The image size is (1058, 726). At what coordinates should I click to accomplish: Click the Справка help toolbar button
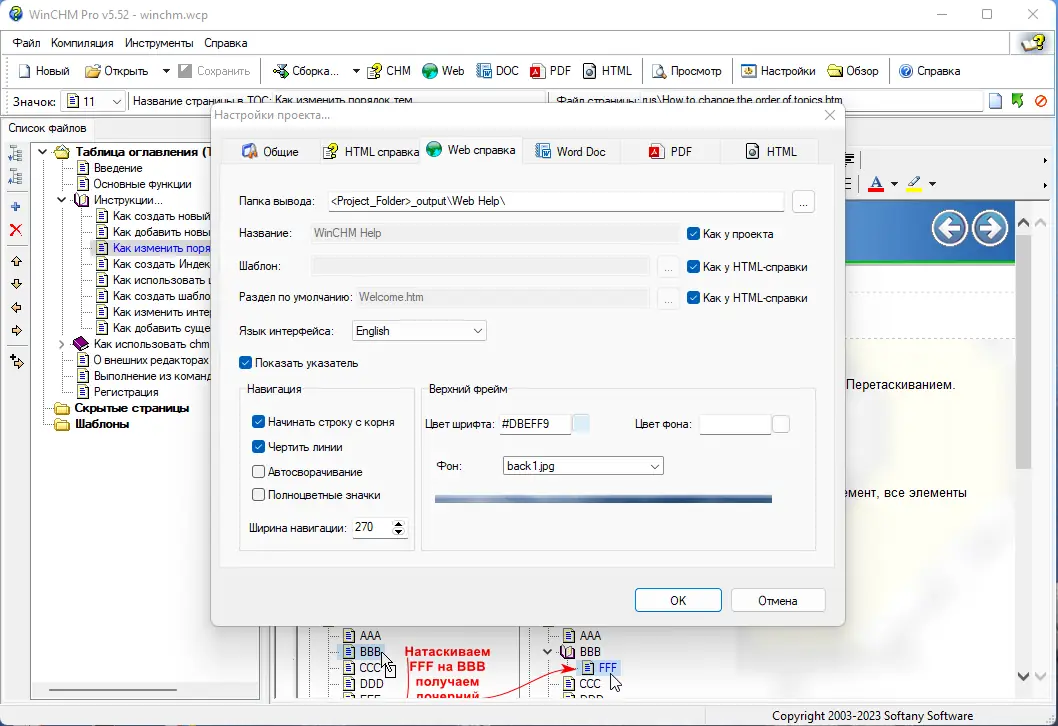tap(930, 71)
